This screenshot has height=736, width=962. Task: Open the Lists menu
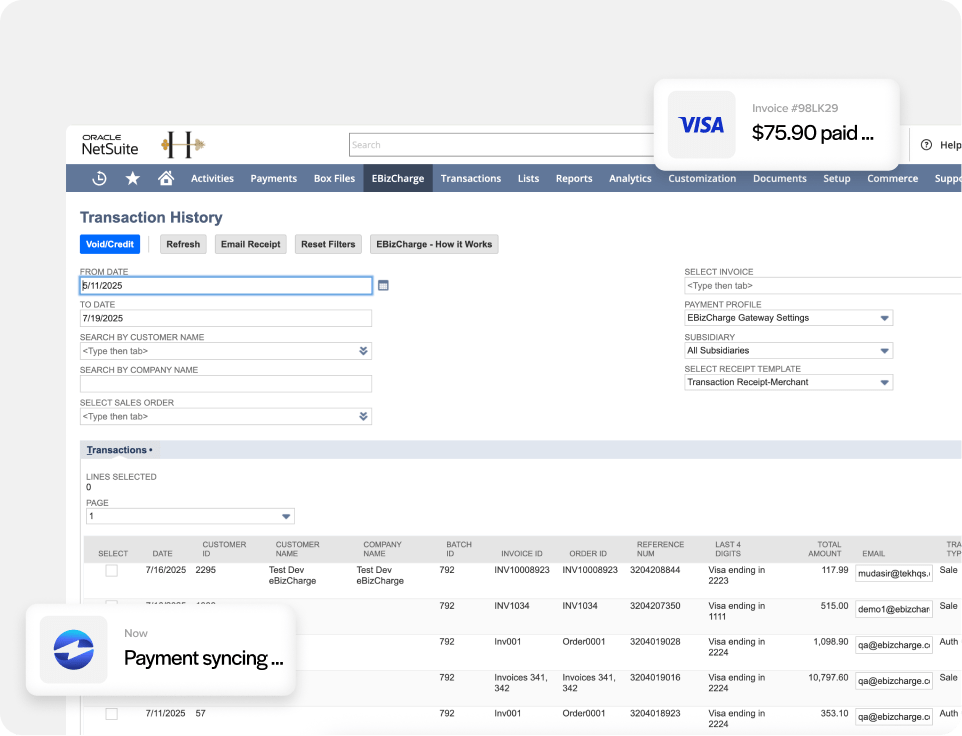point(528,178)
